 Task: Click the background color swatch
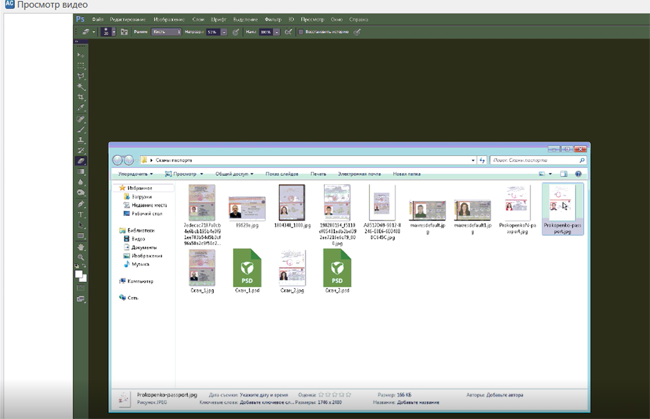[x=84, y=279]
